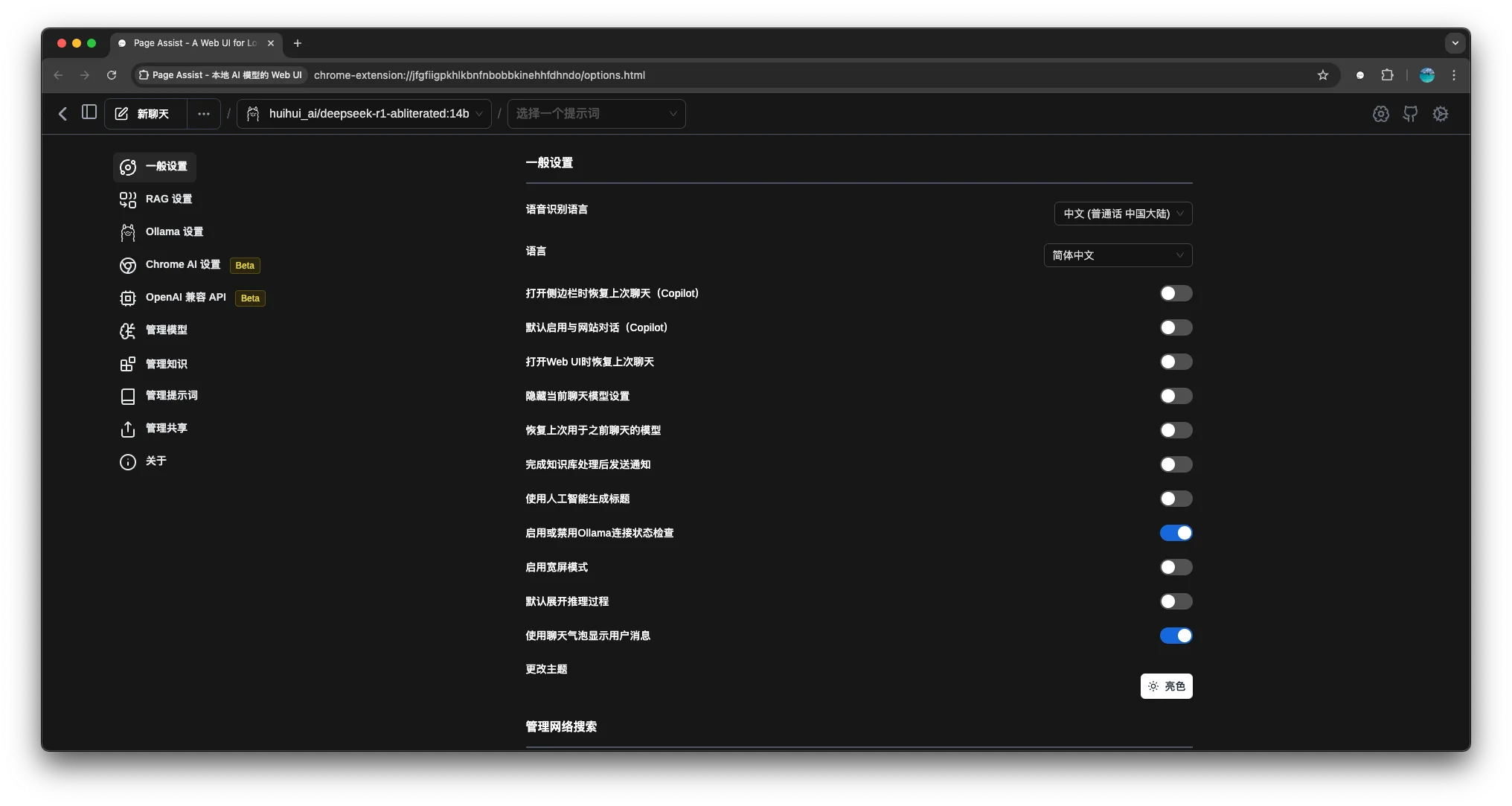The width and height of the screenshot is (1512, 806).
Task: Click the Chrome AI Beta badge
Action: click(245, 266)
